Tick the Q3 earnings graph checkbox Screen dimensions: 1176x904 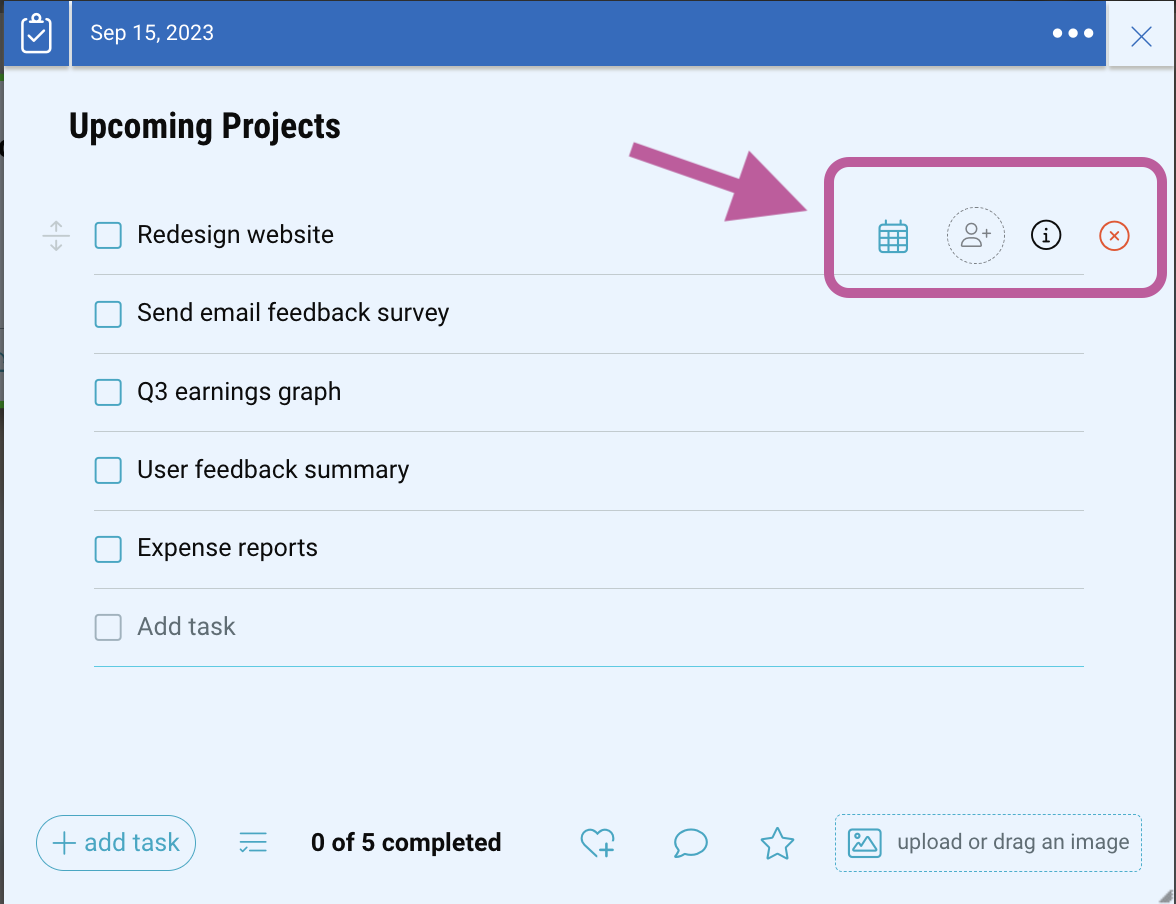[x=108, y=392]
